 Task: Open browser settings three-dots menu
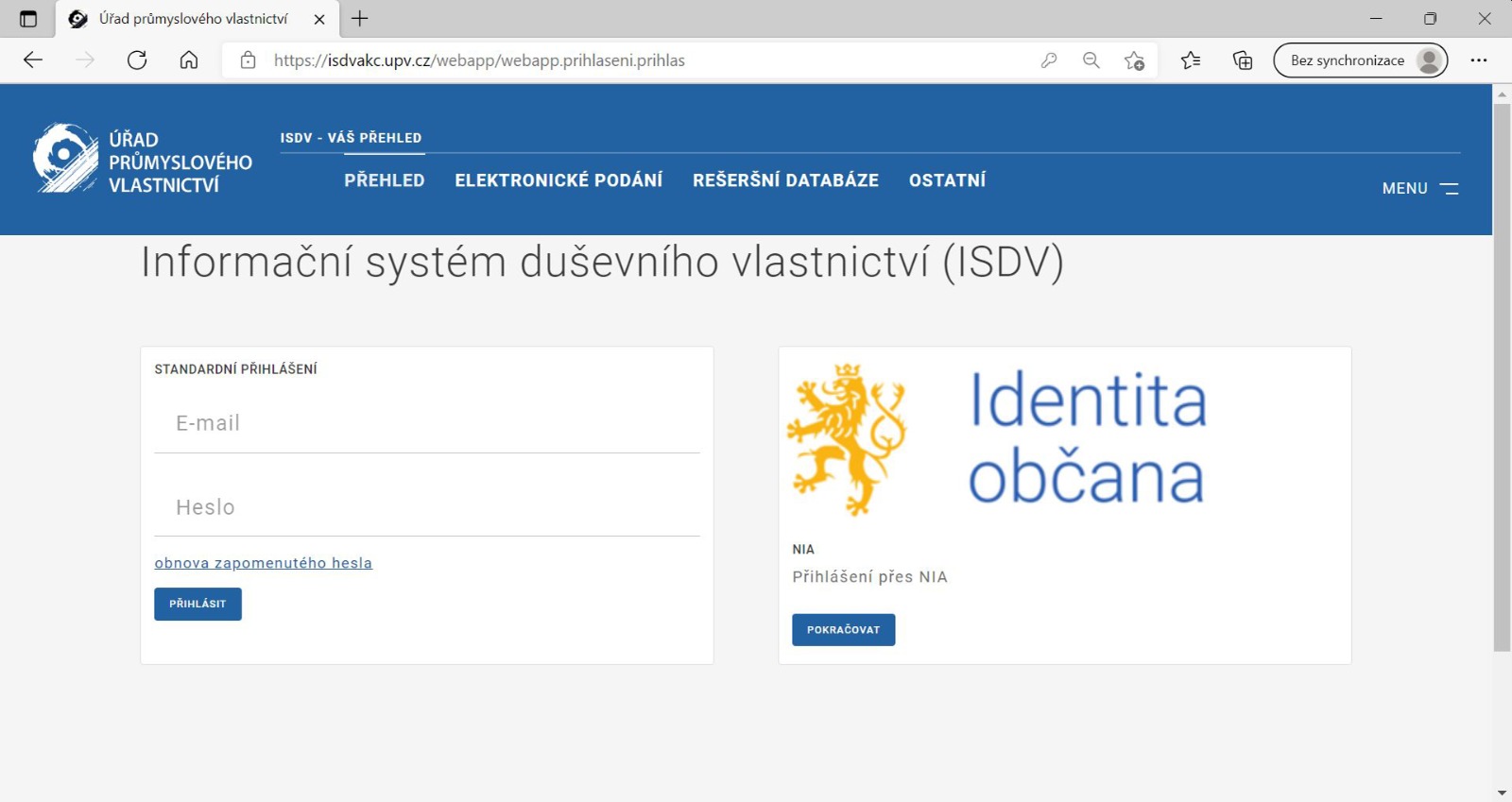(x=1479, y=60)
